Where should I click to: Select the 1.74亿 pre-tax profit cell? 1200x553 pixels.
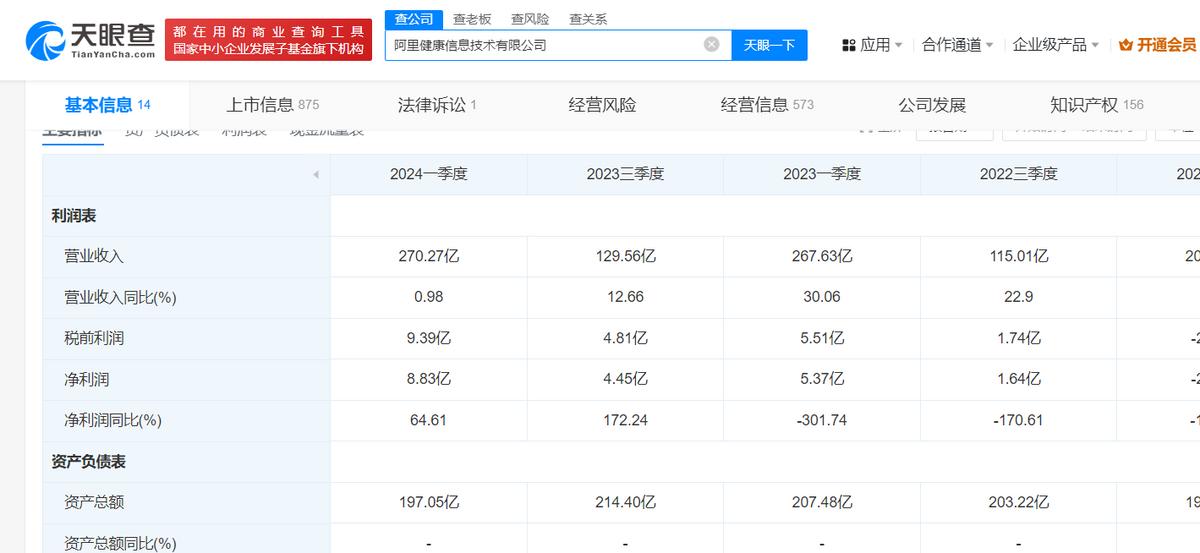pyautogui.click(x=1018, y=338)
